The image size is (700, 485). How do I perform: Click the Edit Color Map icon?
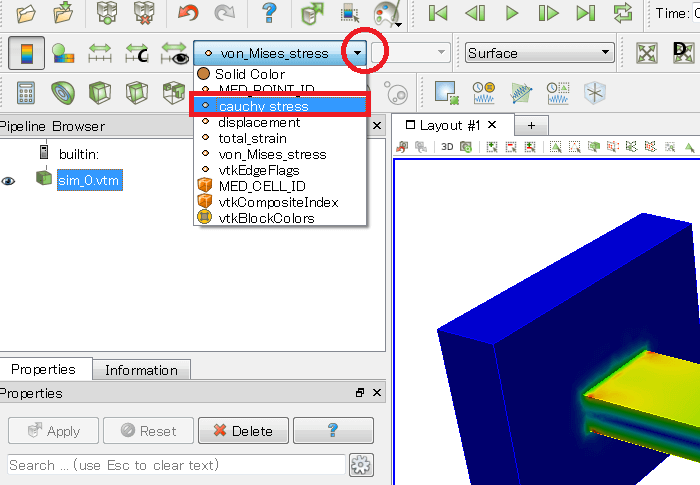point(59,53)
